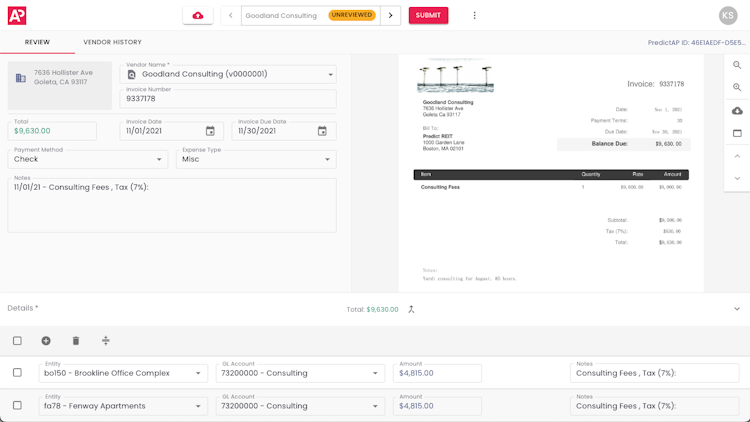Download the invoice with the cloud icon
This screenshot has width=750, height=422.
(x=737, y=110)
